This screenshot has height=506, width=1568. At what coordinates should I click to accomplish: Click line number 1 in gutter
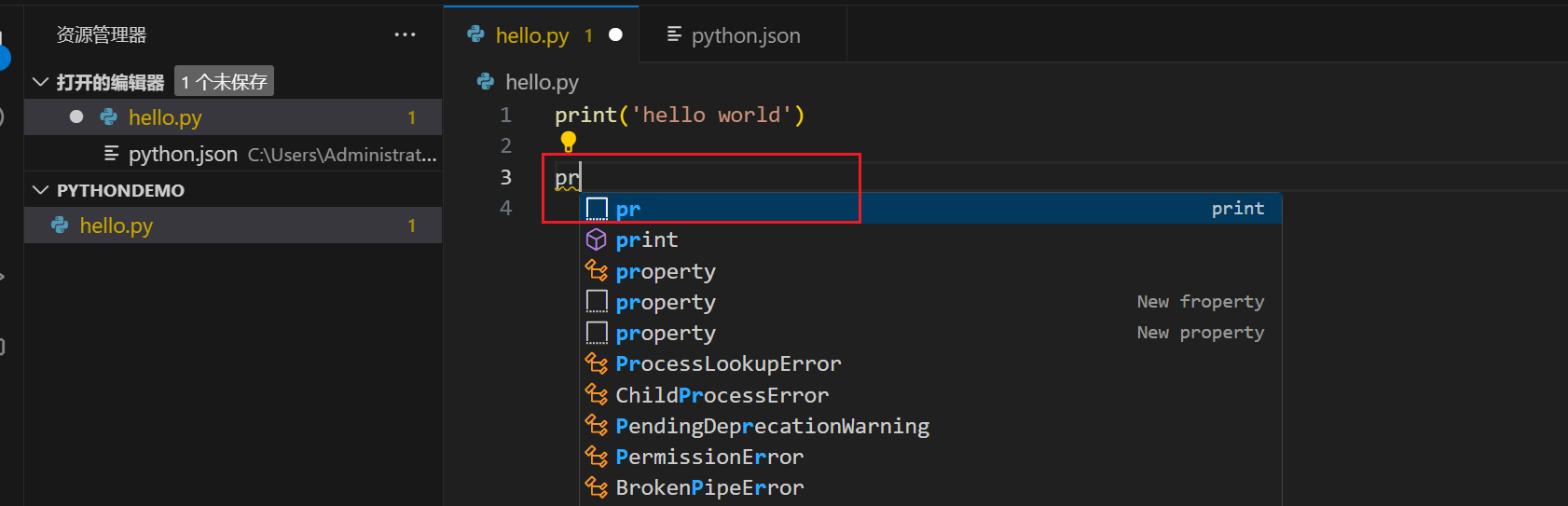click(x=506, y=115)
